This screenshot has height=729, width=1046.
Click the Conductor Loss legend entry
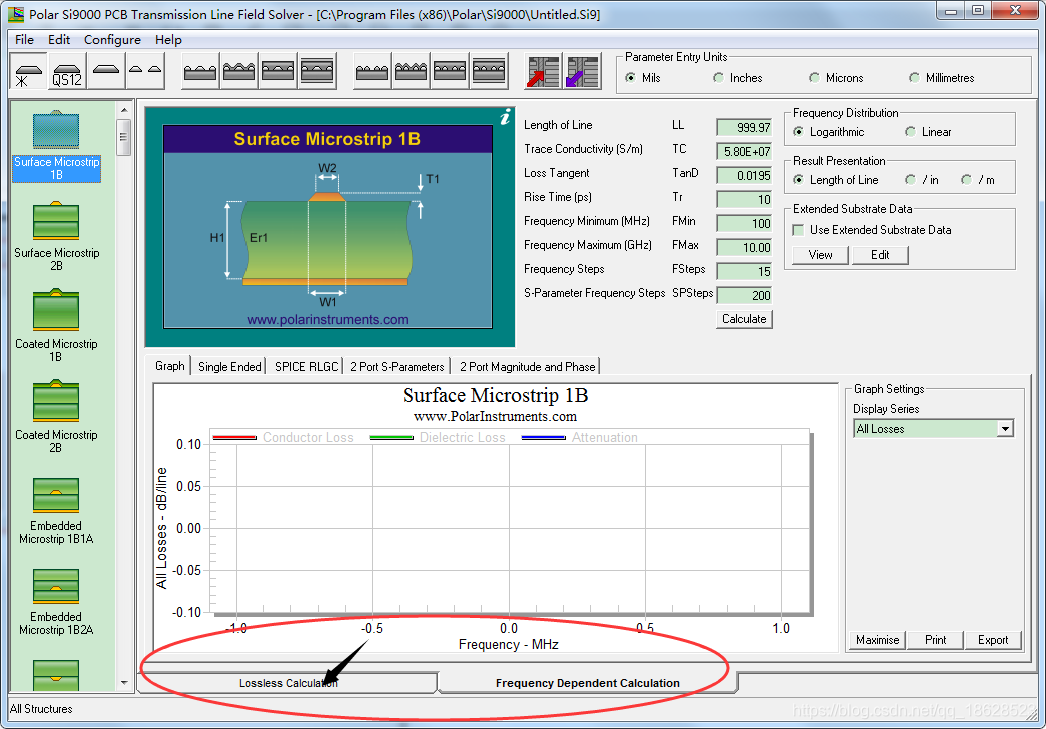click(x=284, y=438)
